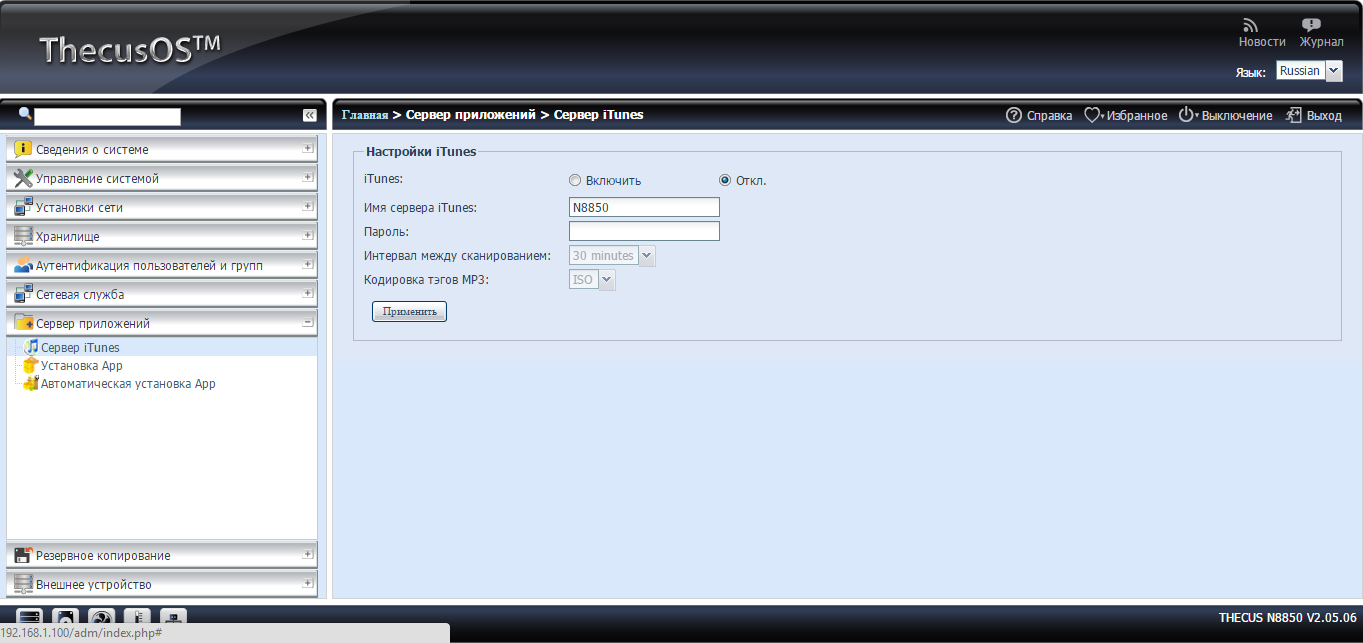
Task: Click the Установка App package icon
Action: (31, 365)
